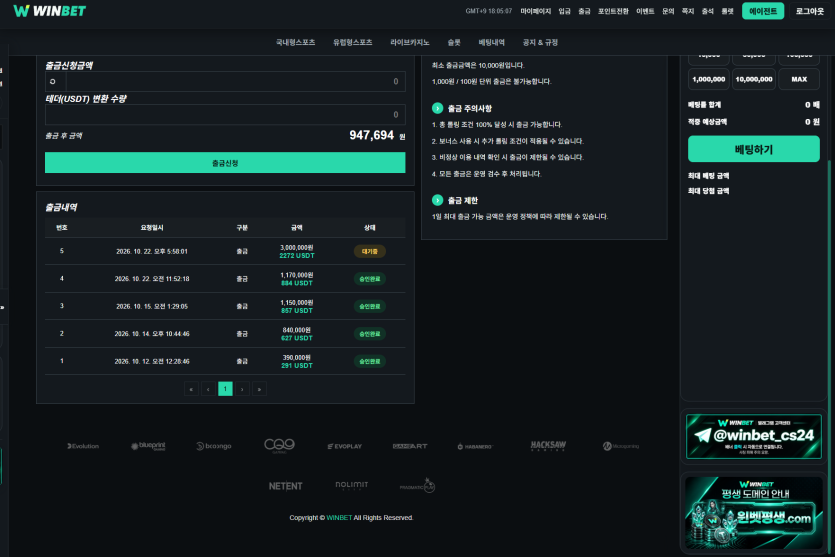Open the 라이브카지노 menu tab
This screenshot has width=835, height=557.
point(410,43)
